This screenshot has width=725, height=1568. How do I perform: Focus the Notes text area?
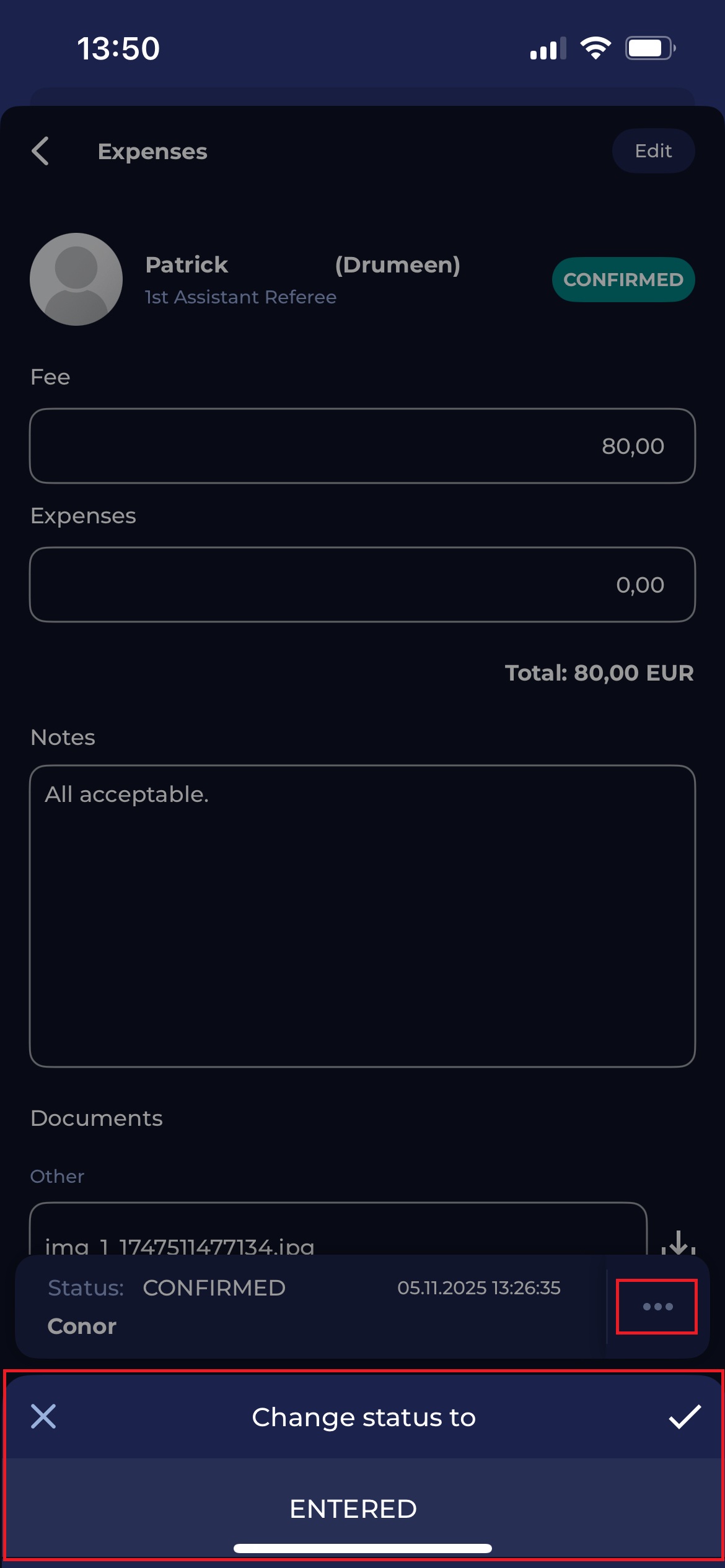pos(362,915)
